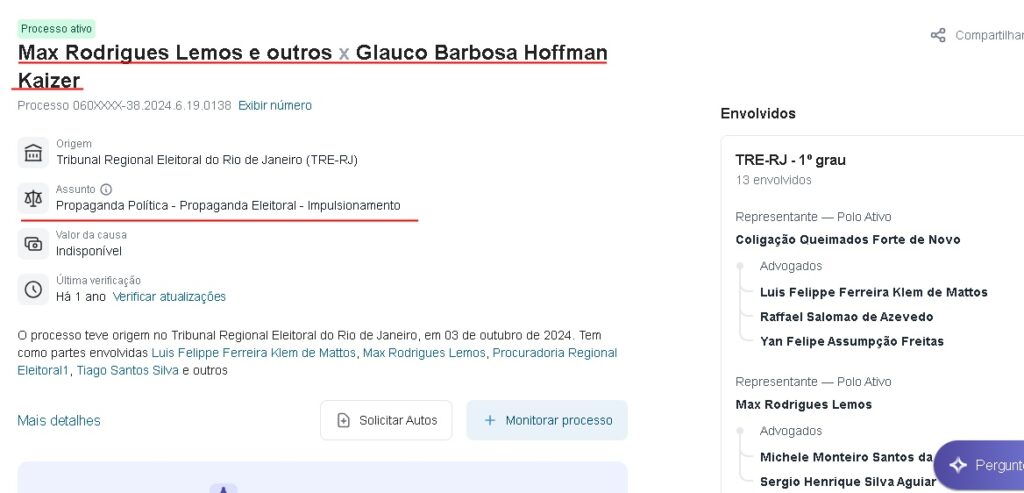Click Coligação Queimados Forte de Novo
This screenshot has height=493, width=1024.
pos(847,240)
